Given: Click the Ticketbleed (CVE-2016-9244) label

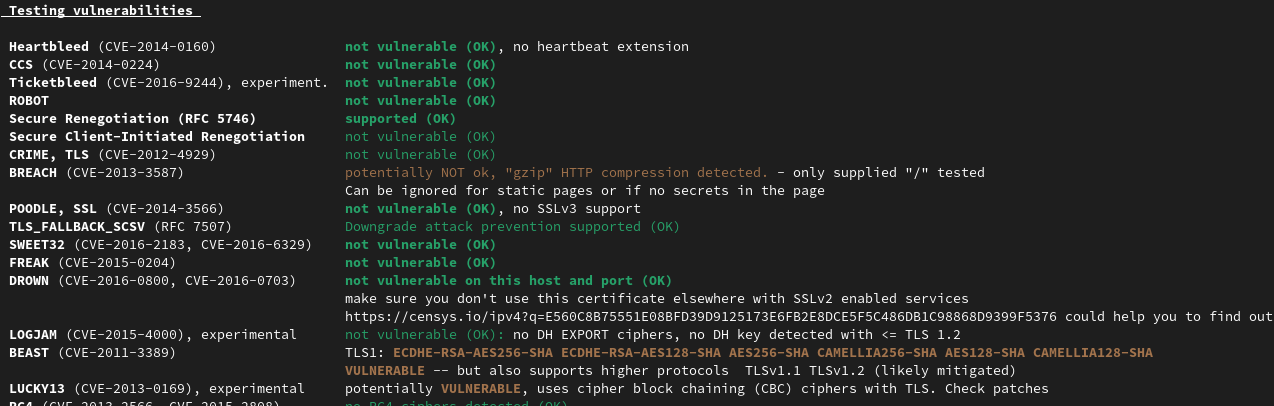Looking at the screenshot, I should point(168,83).
